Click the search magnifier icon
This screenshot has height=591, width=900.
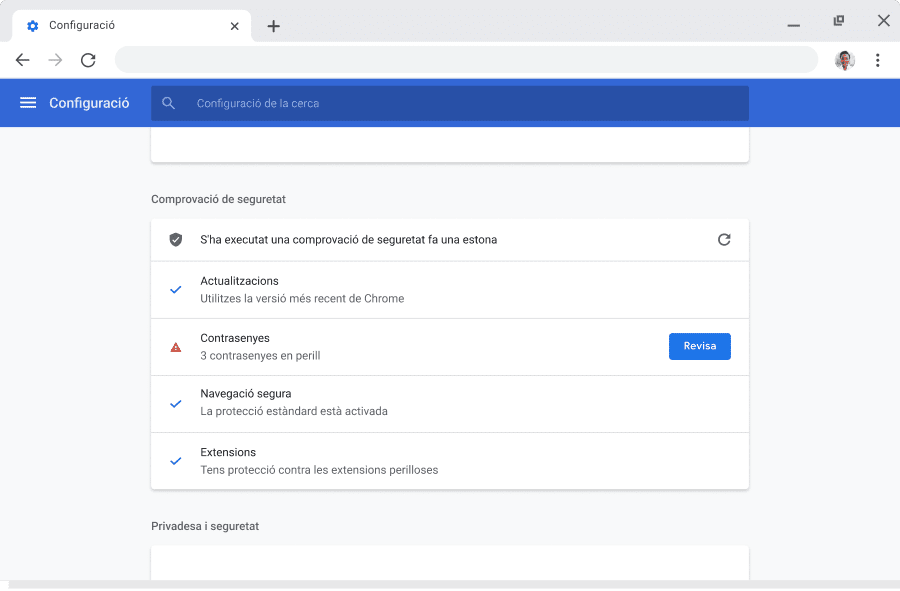point(168,103)
